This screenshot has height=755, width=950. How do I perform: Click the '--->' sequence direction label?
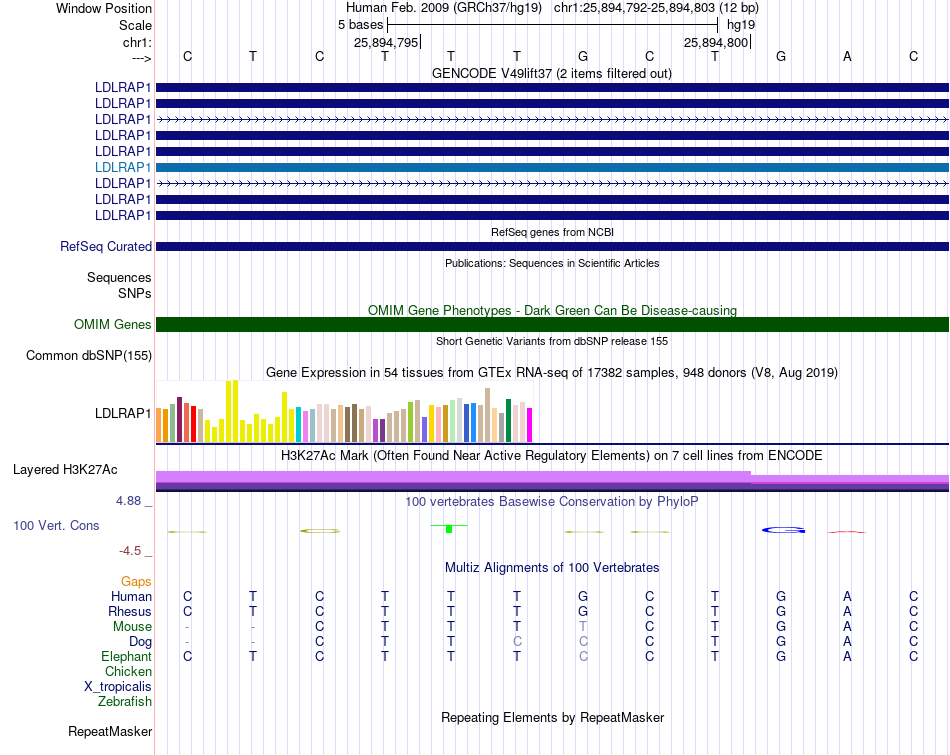pyautogui.click(x=141, y=58)
